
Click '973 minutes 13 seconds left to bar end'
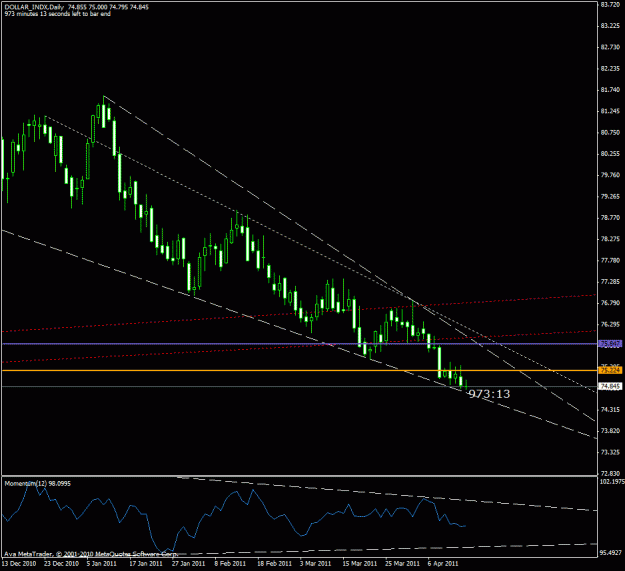coord(57,14)
